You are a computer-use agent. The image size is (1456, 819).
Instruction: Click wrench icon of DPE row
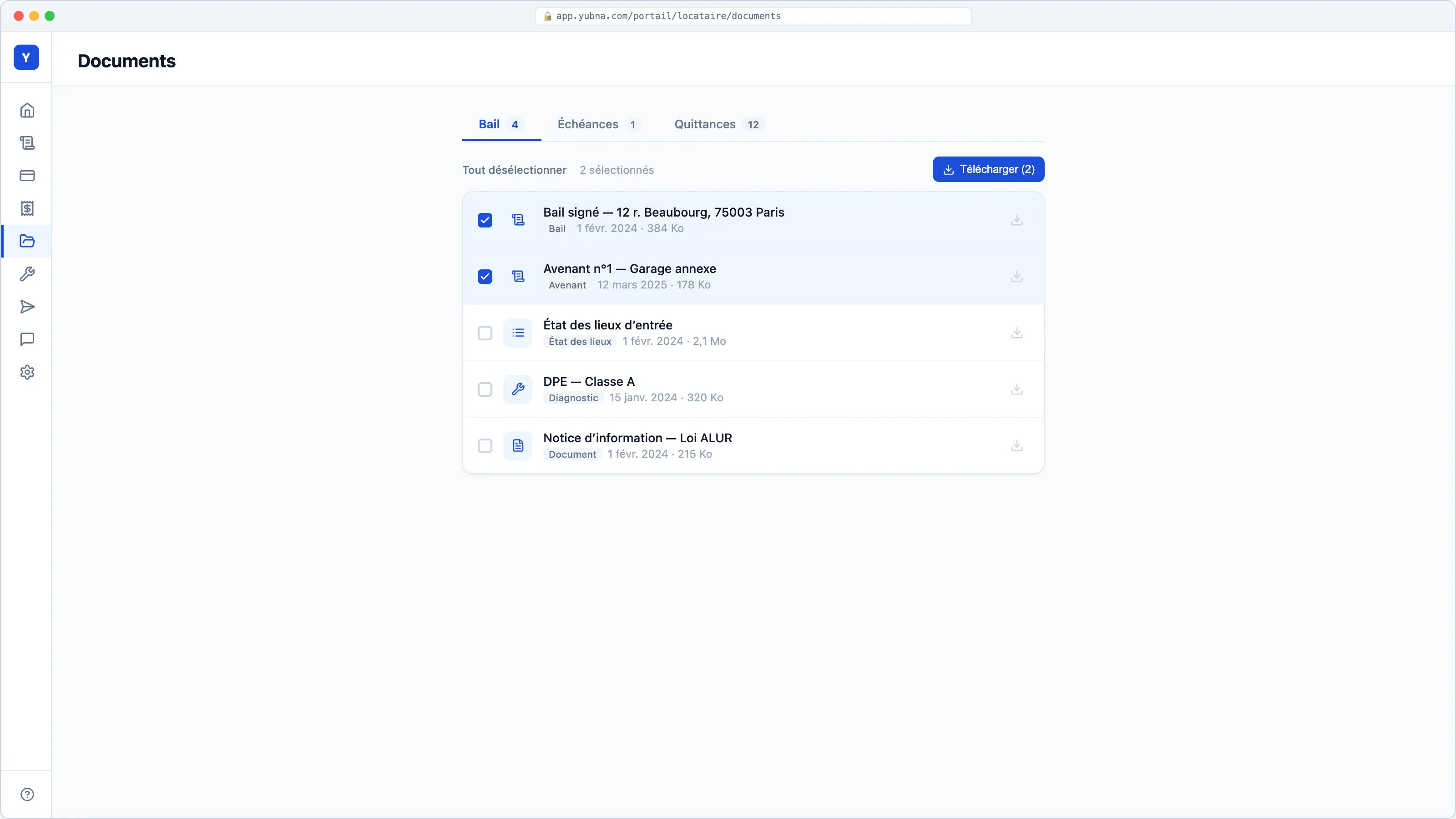pos(518,389)
